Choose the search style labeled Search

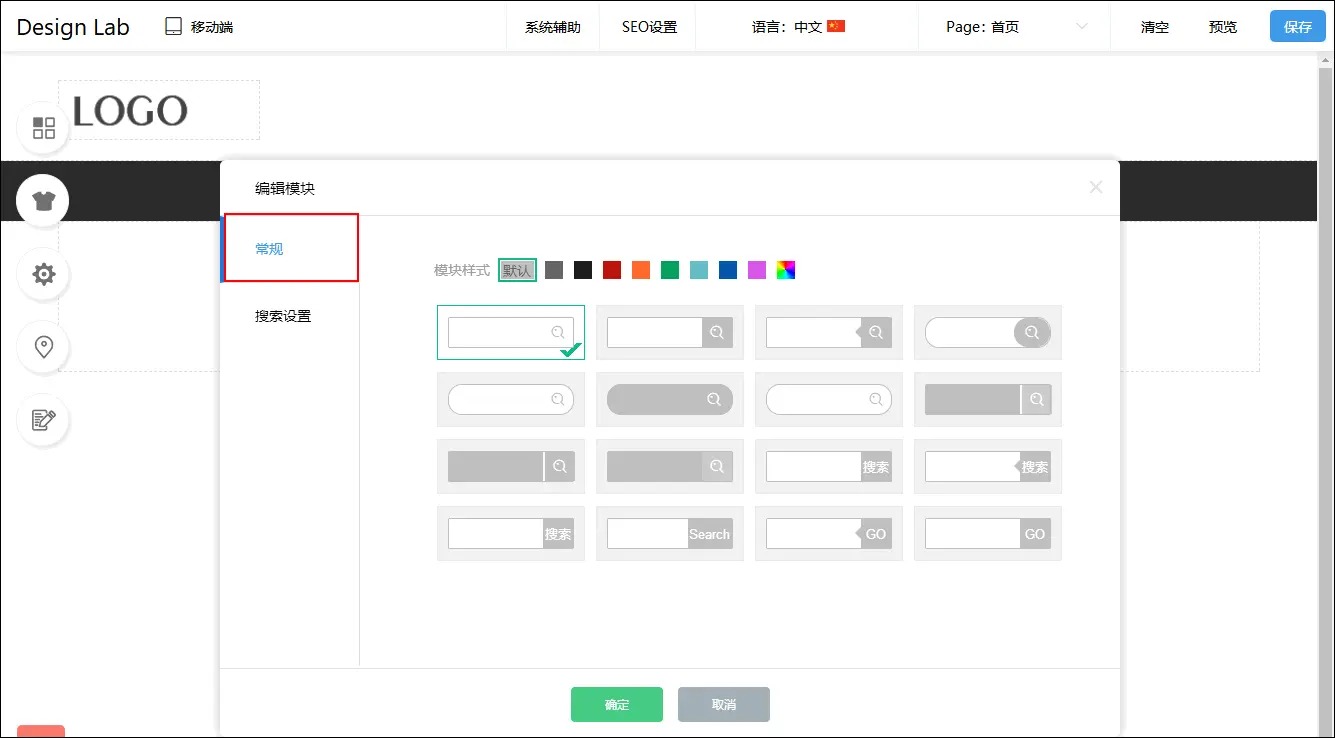tap(669, 533)
